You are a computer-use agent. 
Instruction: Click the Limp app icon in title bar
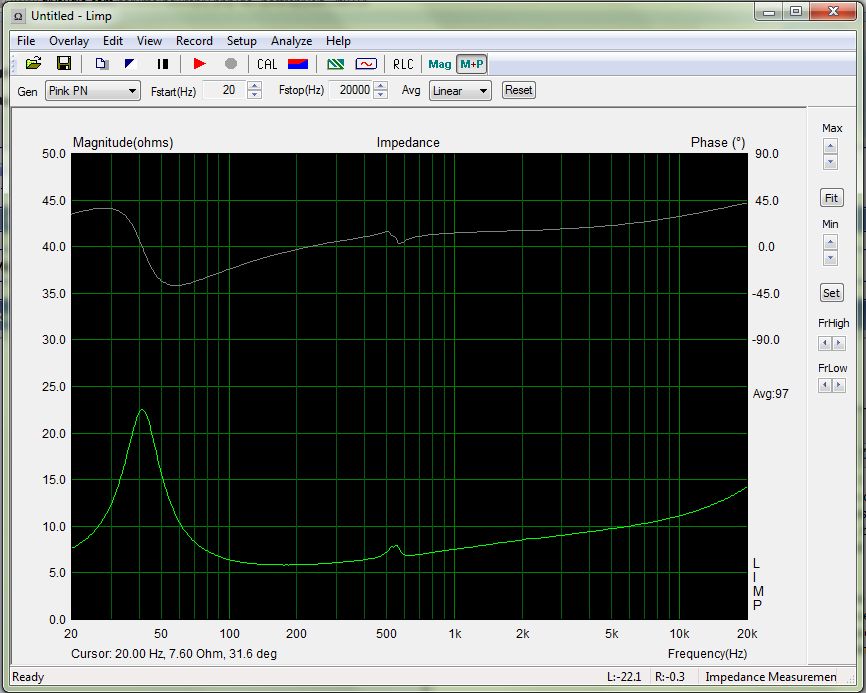pos(18,16)
